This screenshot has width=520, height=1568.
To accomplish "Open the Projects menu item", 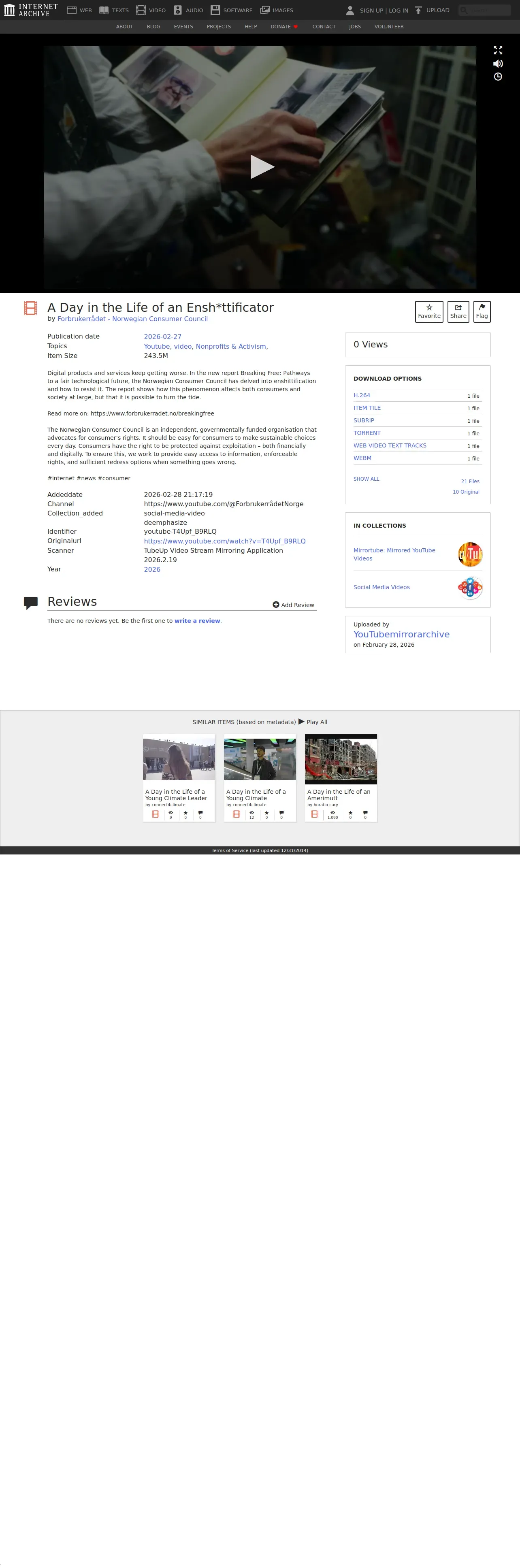I will tap(219, 27).
